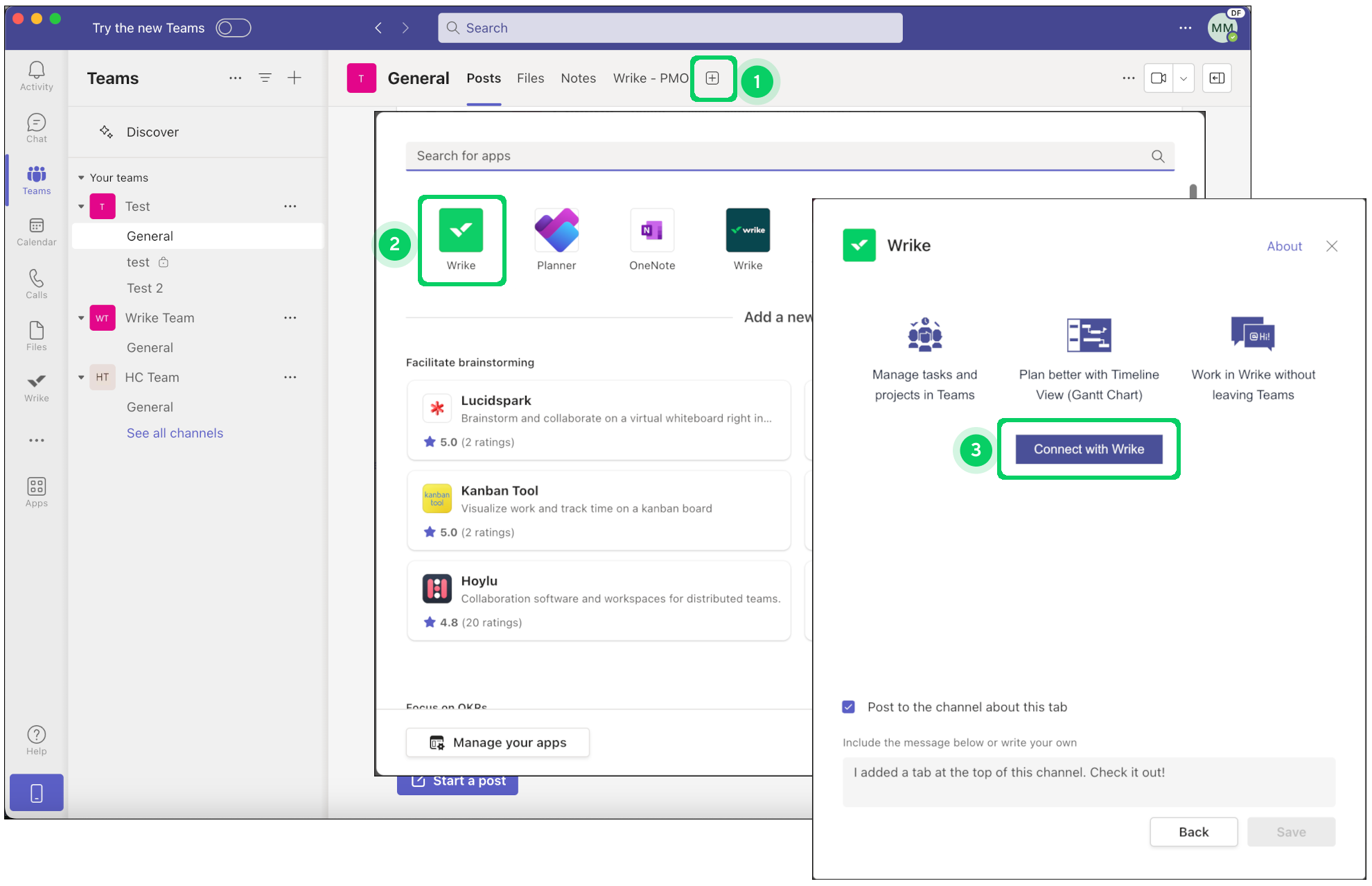Open the Notes tab
The width and height of the screenshot is (1372, 886).
578,78
